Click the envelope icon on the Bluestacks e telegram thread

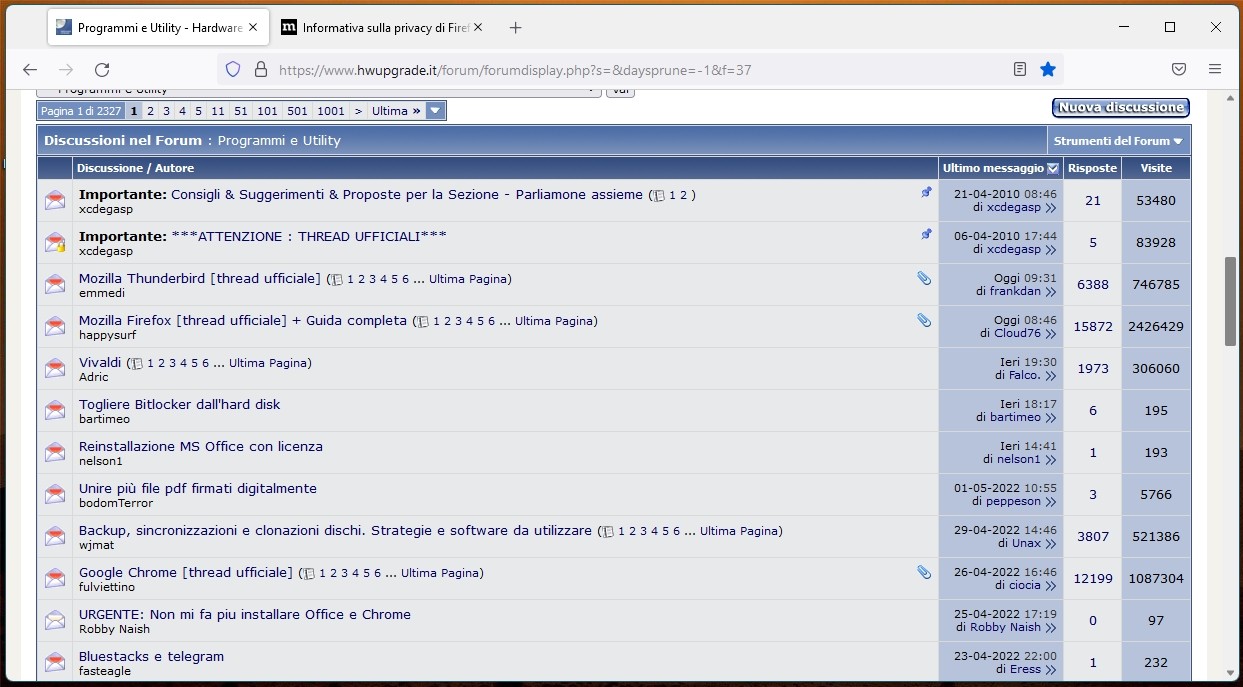tap(55, 662)
